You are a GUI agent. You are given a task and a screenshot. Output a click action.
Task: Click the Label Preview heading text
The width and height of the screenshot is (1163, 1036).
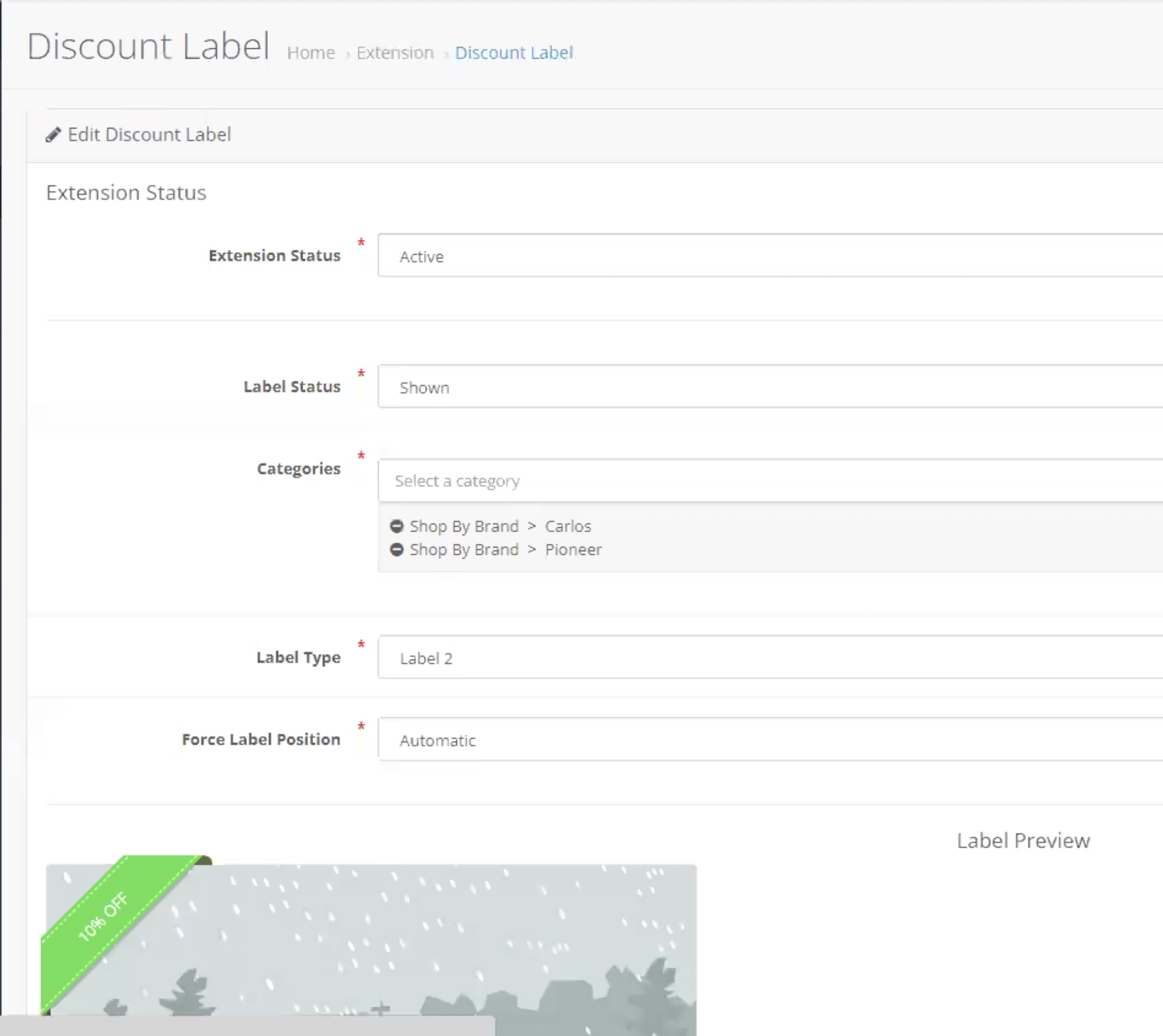pyautogui.click(x=1023, y=841)
